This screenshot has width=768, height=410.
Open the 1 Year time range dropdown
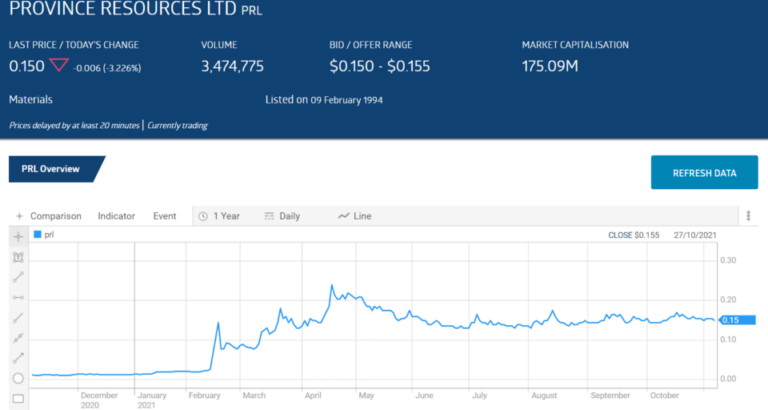[219, 216]
